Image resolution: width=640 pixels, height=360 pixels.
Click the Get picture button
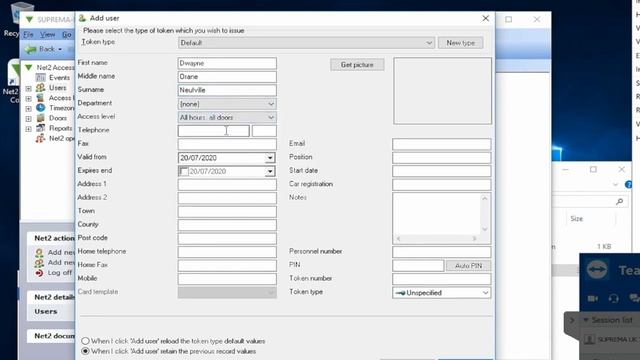pyautogui.click(x=357, y=64)
